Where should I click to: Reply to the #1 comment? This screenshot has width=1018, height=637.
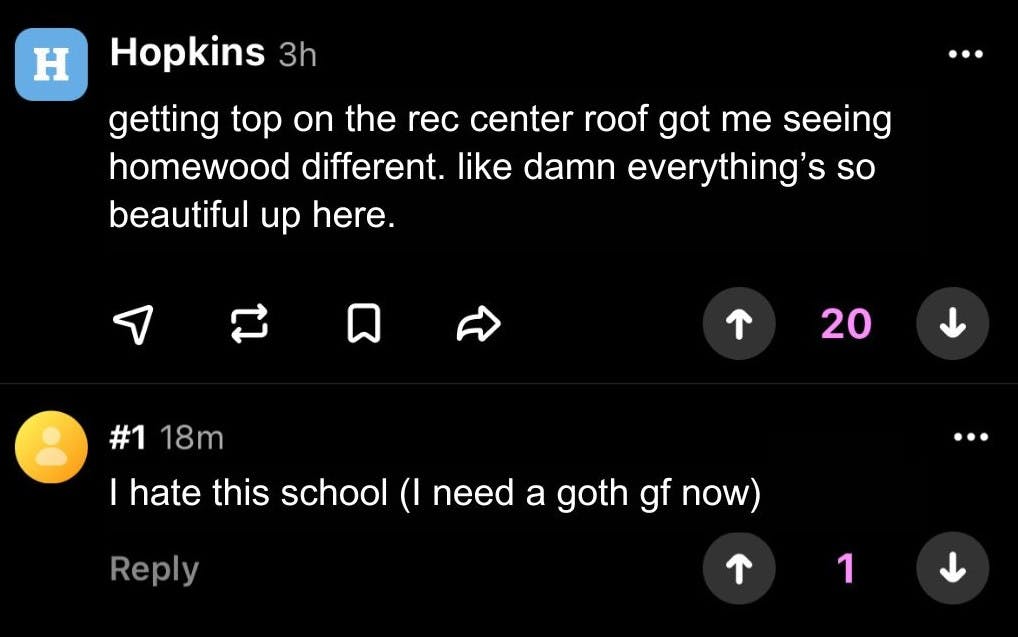(x=152, y=568)
